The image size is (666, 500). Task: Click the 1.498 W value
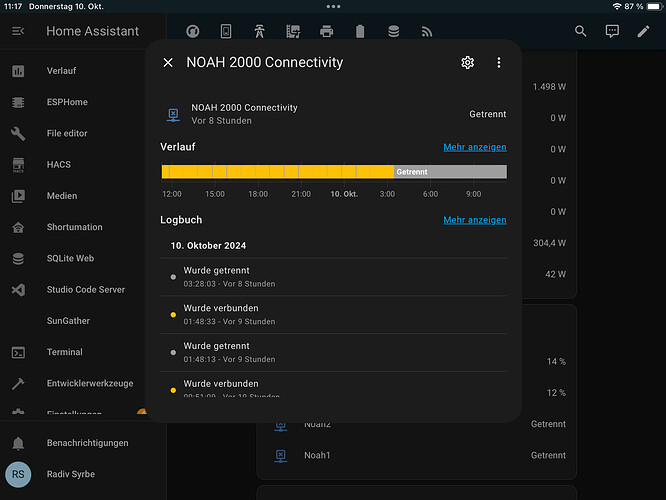pos(549,87)
